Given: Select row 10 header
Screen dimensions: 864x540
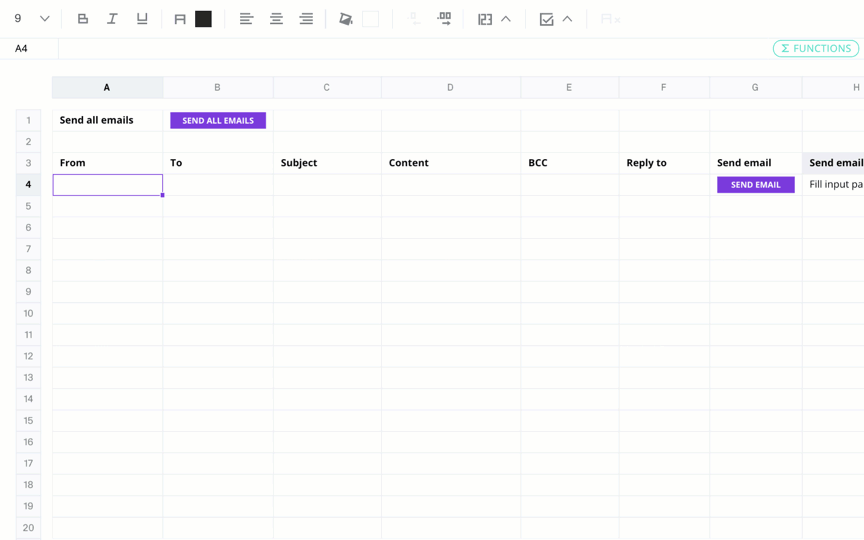Looking at the screenshot, I should [29, 314].
